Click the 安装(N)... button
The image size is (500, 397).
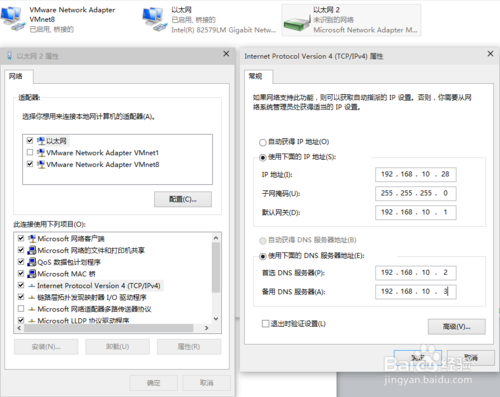pos(46,347)
